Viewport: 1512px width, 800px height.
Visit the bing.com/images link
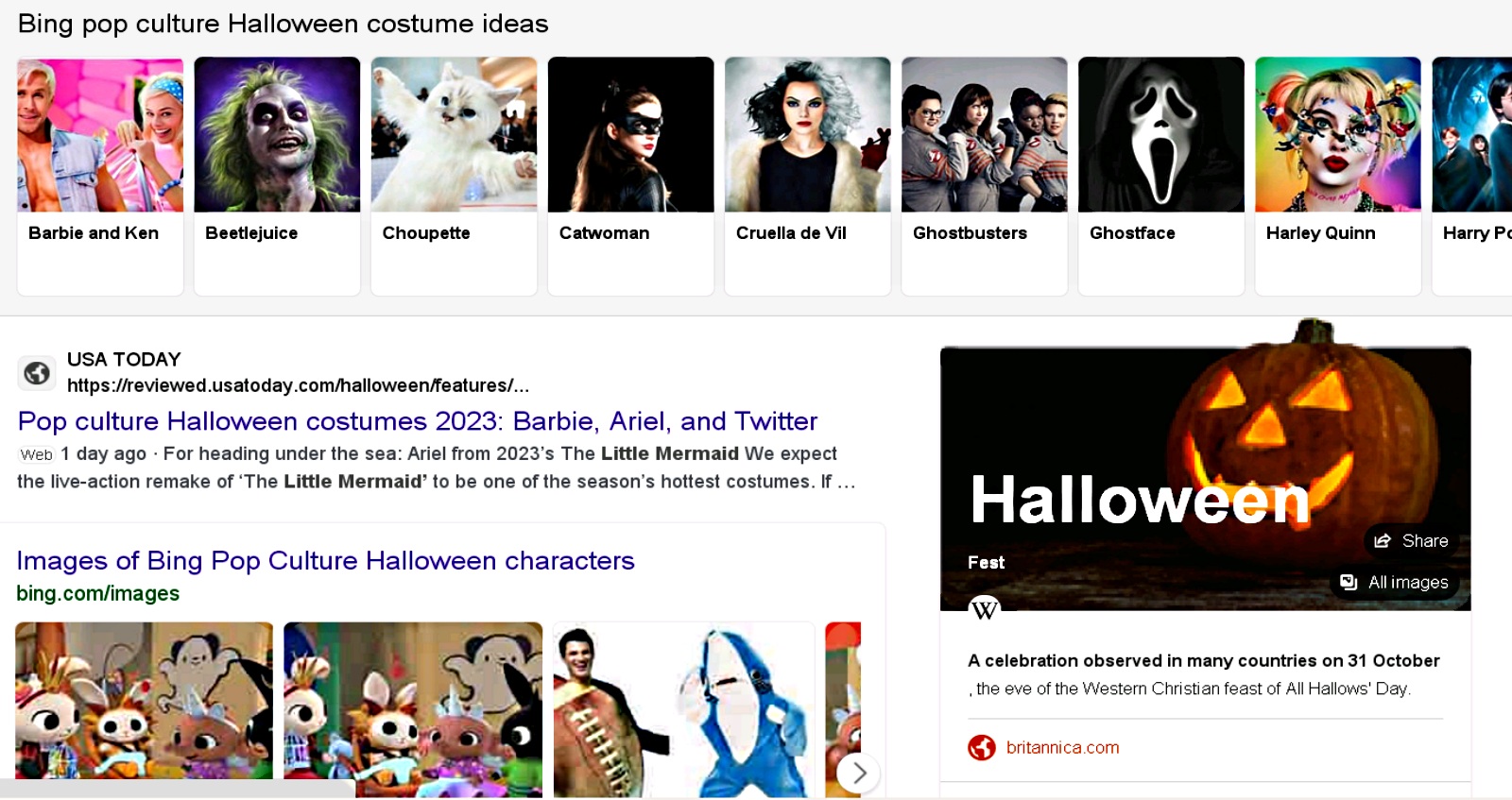(x=97, y=593)
